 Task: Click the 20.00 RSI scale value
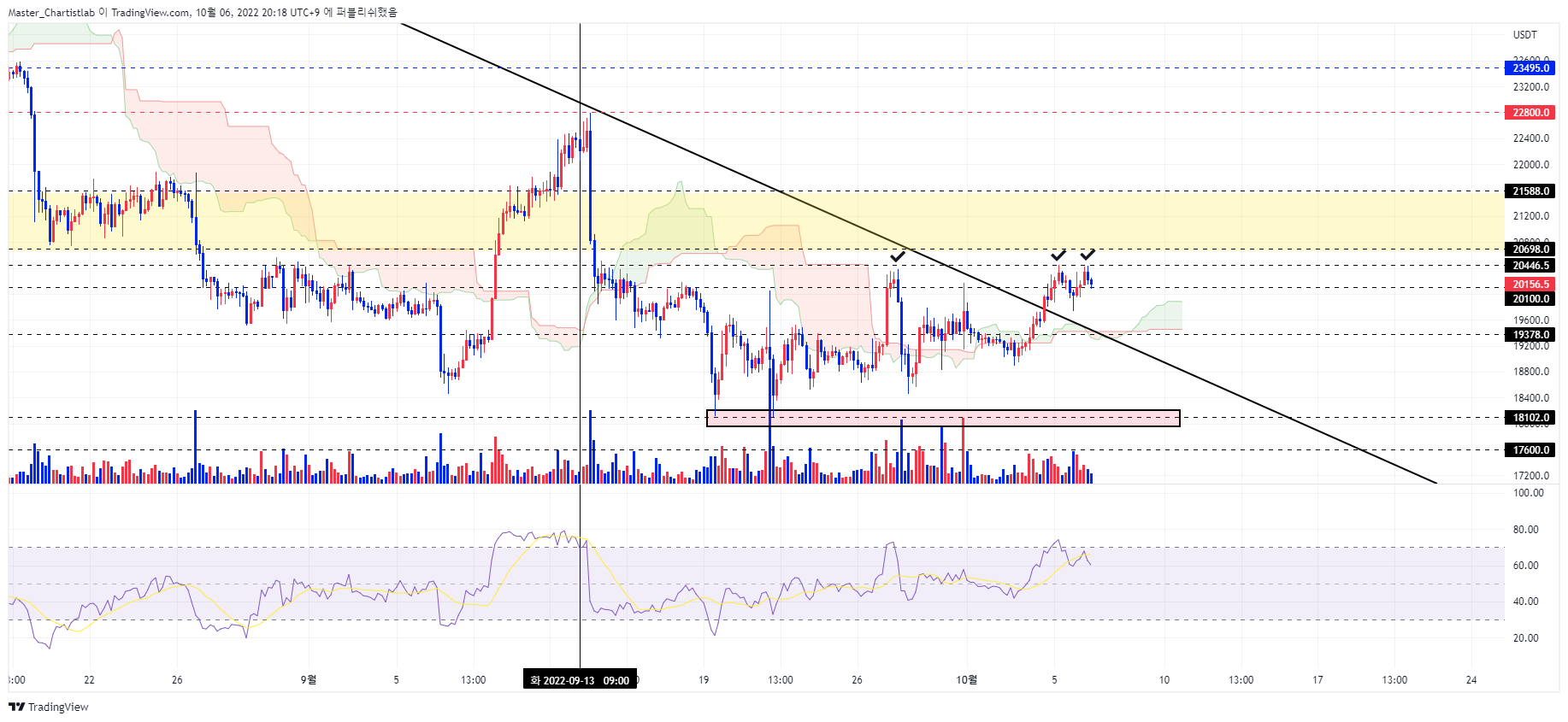1526,638
